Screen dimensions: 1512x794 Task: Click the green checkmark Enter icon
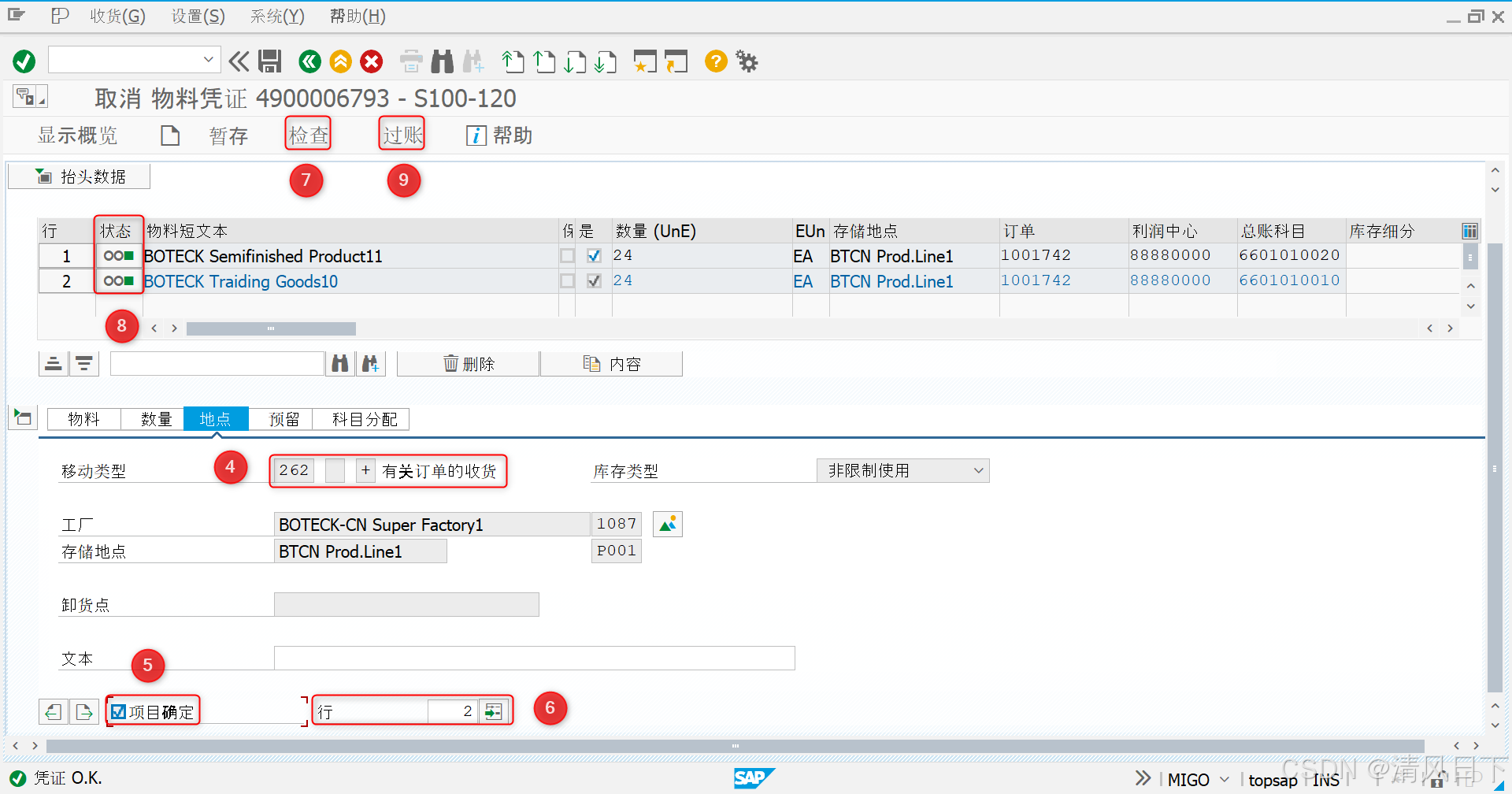coord(24,61)
